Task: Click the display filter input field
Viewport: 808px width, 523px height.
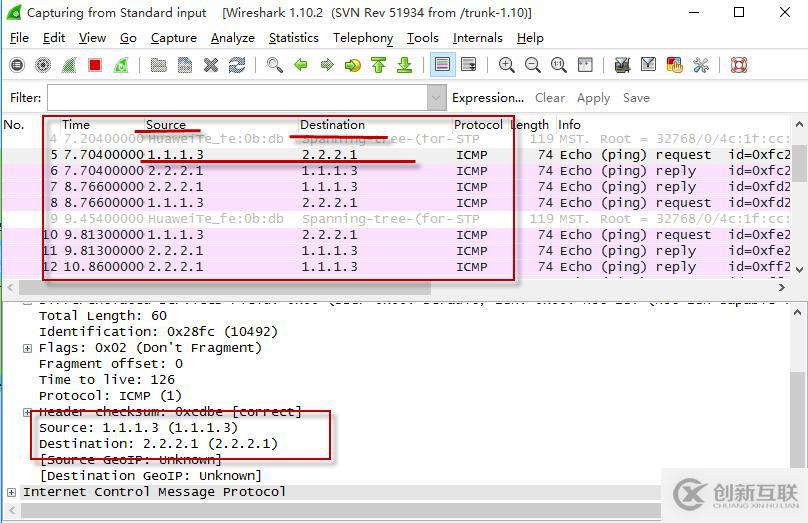Action: 237,97
